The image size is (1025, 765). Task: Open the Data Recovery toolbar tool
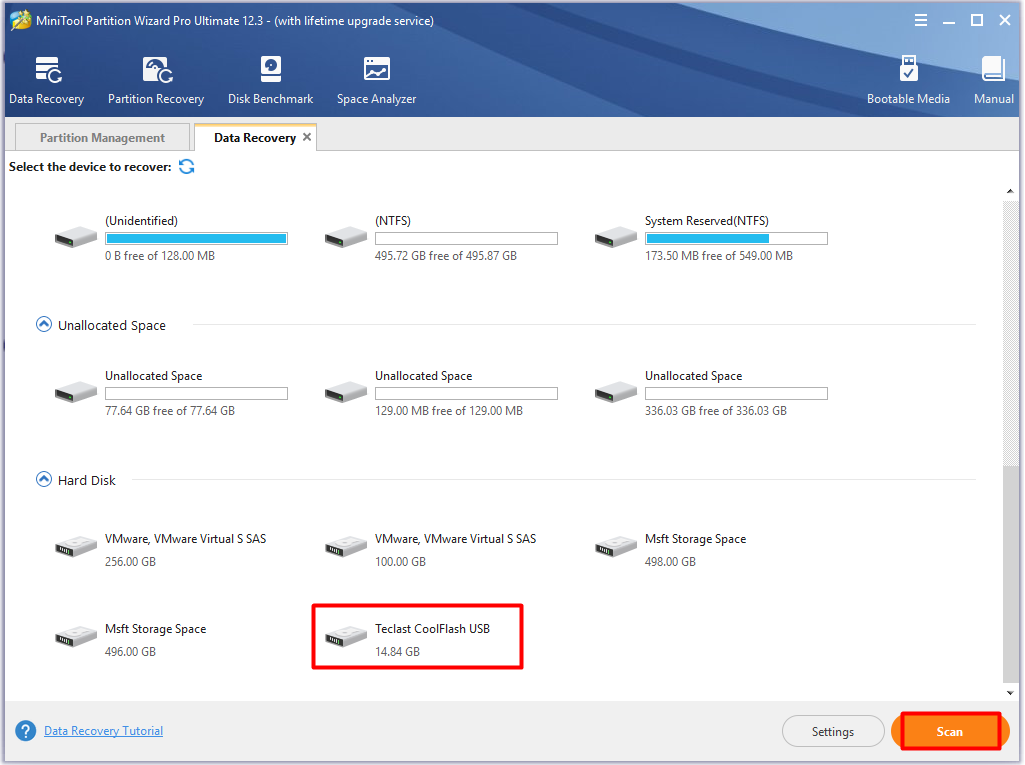(x=46, y=80)
